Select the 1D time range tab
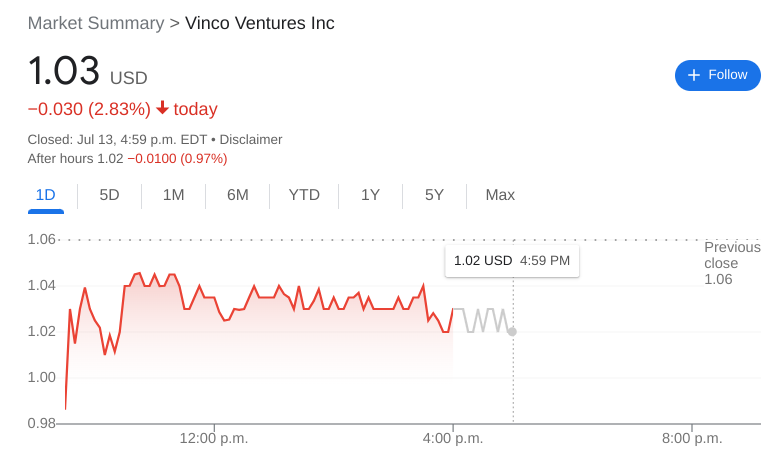 click(x=45, y=195)
